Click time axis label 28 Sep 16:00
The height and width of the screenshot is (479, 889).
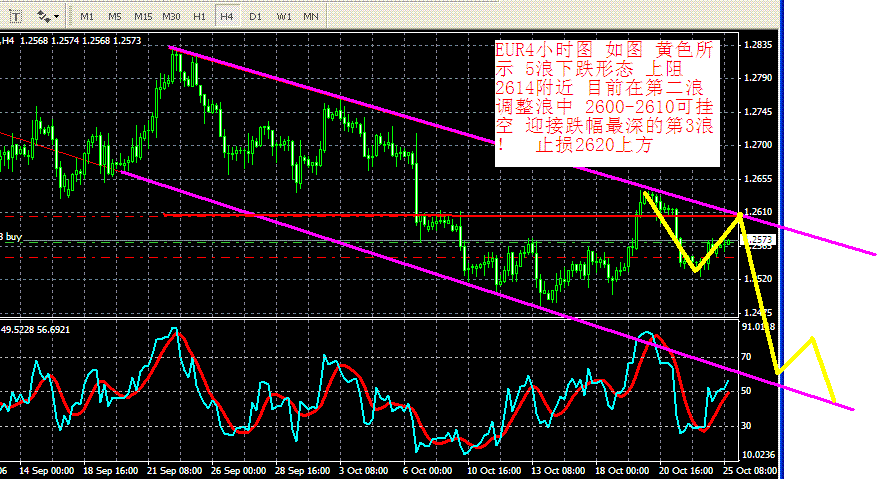point(303,471)
